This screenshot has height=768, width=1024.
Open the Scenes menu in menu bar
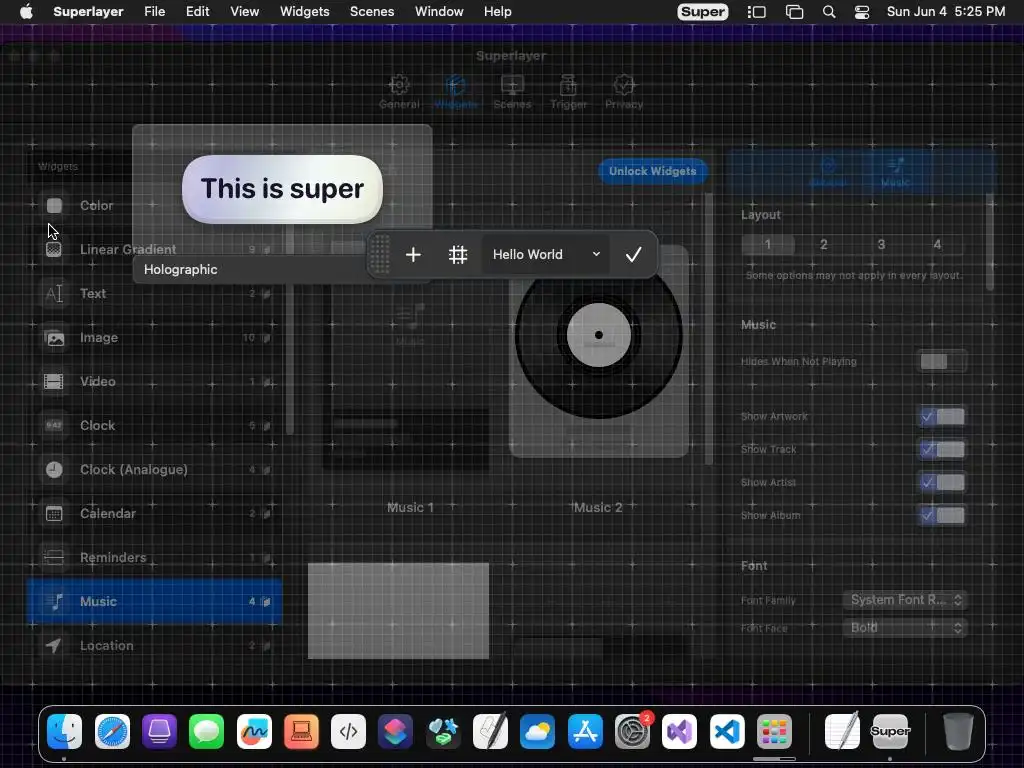372,12
